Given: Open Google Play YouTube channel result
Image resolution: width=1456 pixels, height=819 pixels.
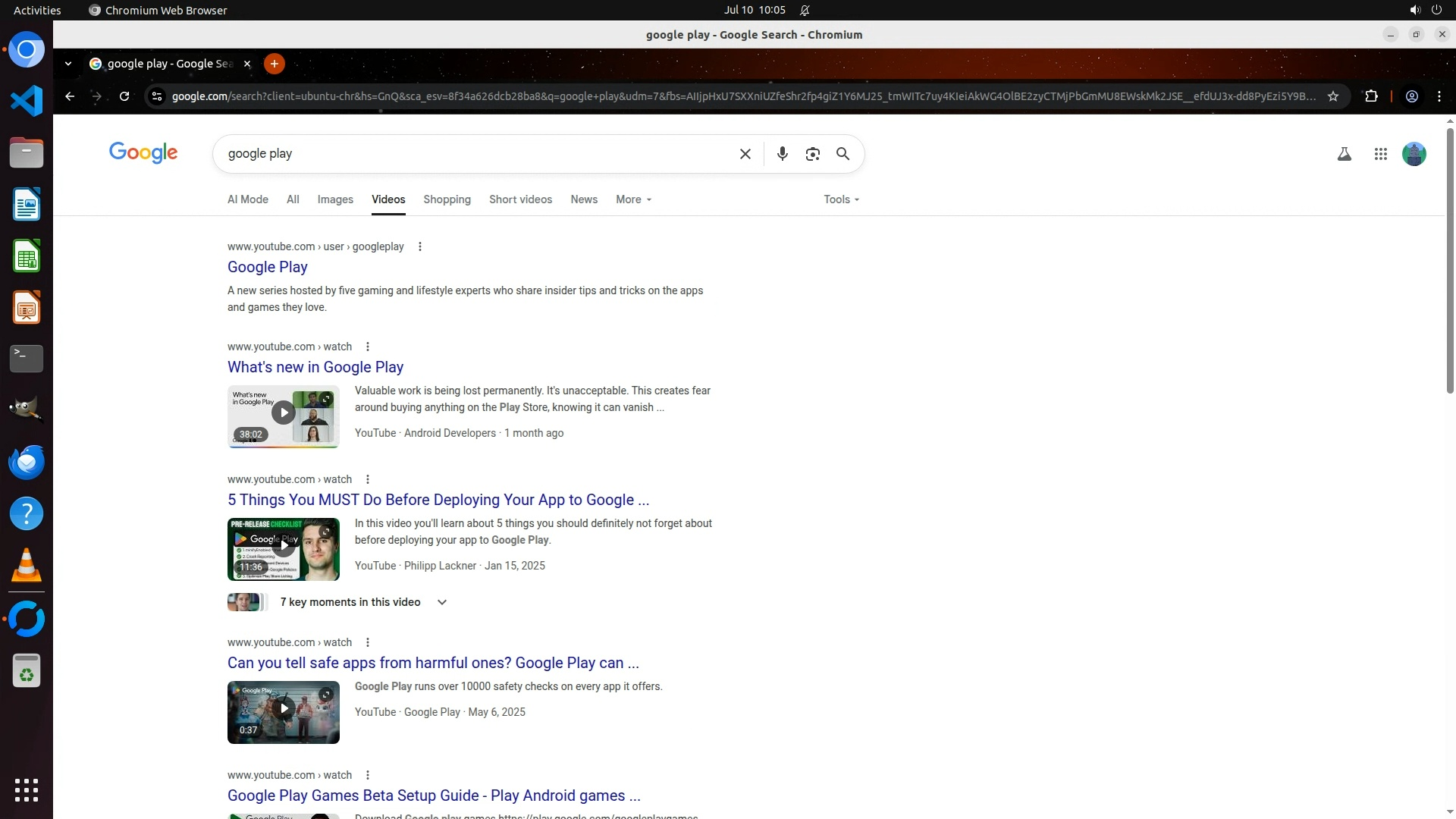Looking at the screenshot, I should tap(267, 267).
